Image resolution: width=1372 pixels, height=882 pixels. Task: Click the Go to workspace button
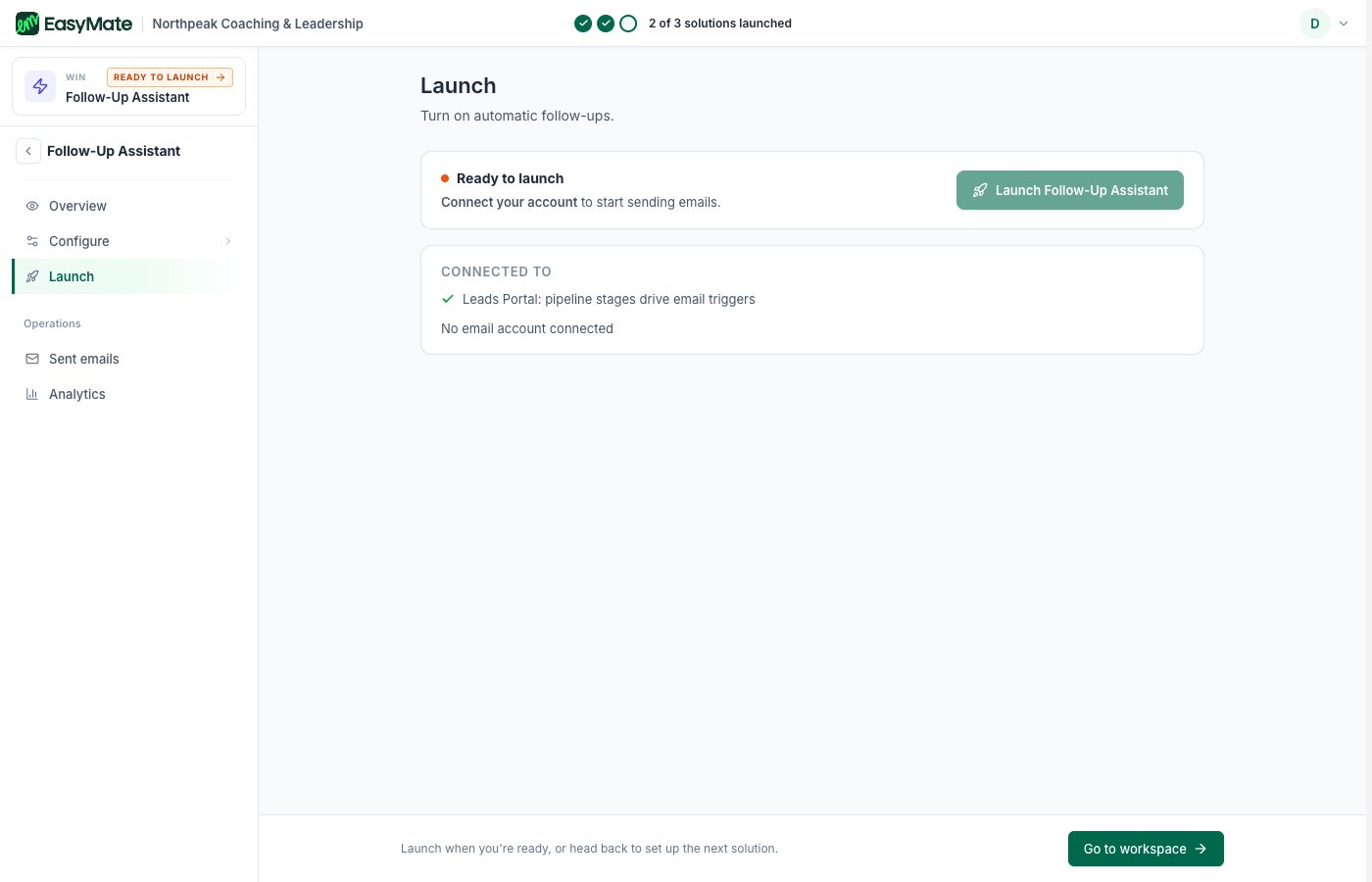pyautogui.click(x=1146, y=849)
